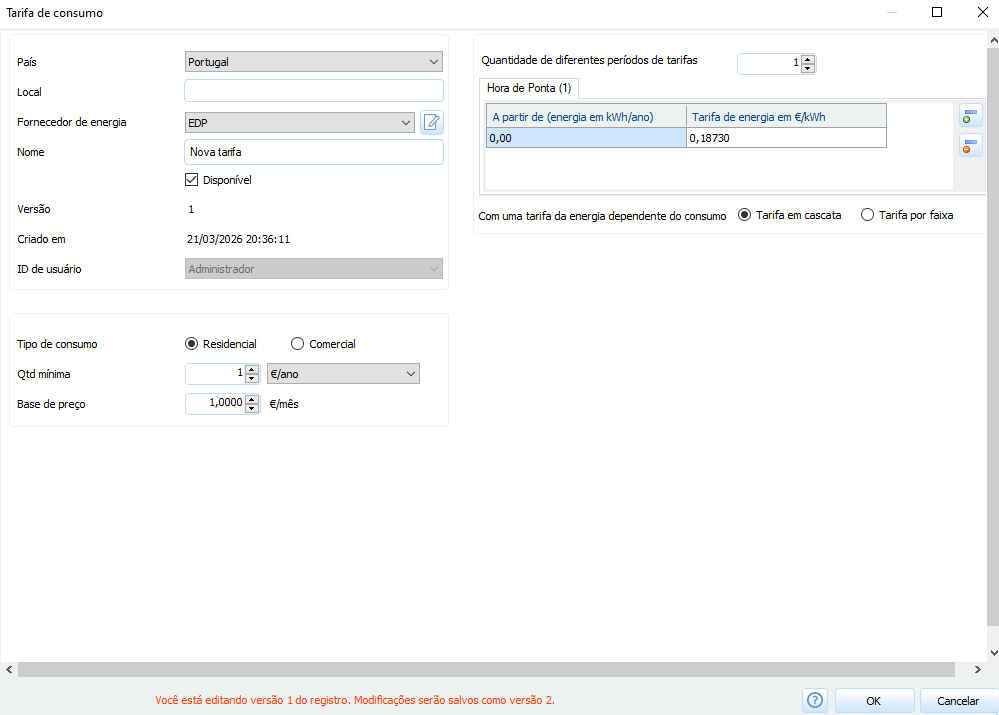999x715 pixels.
Task: Click the edit energy supplier icon
Action: click(x=431, y=123)
